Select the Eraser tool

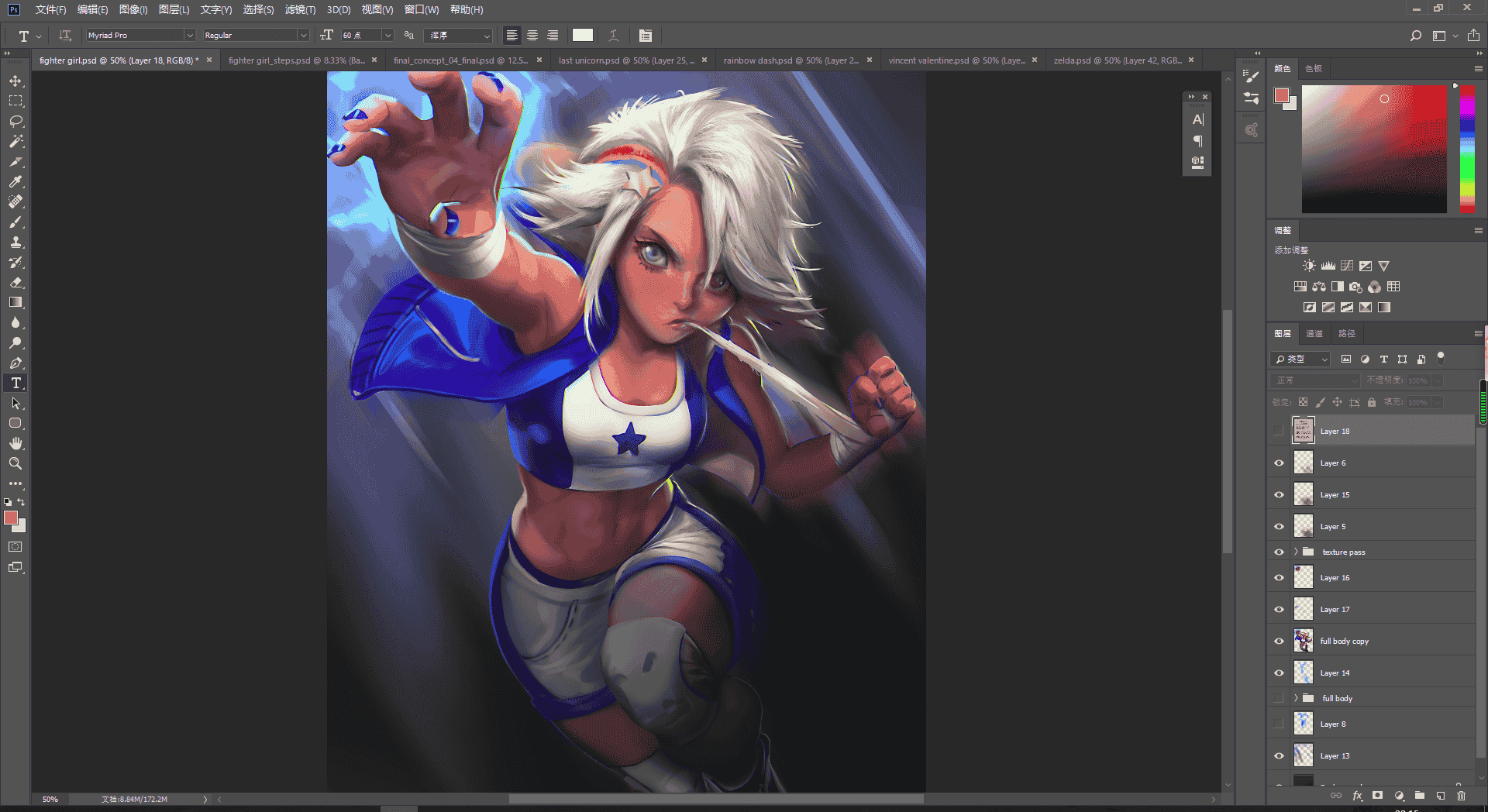click(15, 283)
